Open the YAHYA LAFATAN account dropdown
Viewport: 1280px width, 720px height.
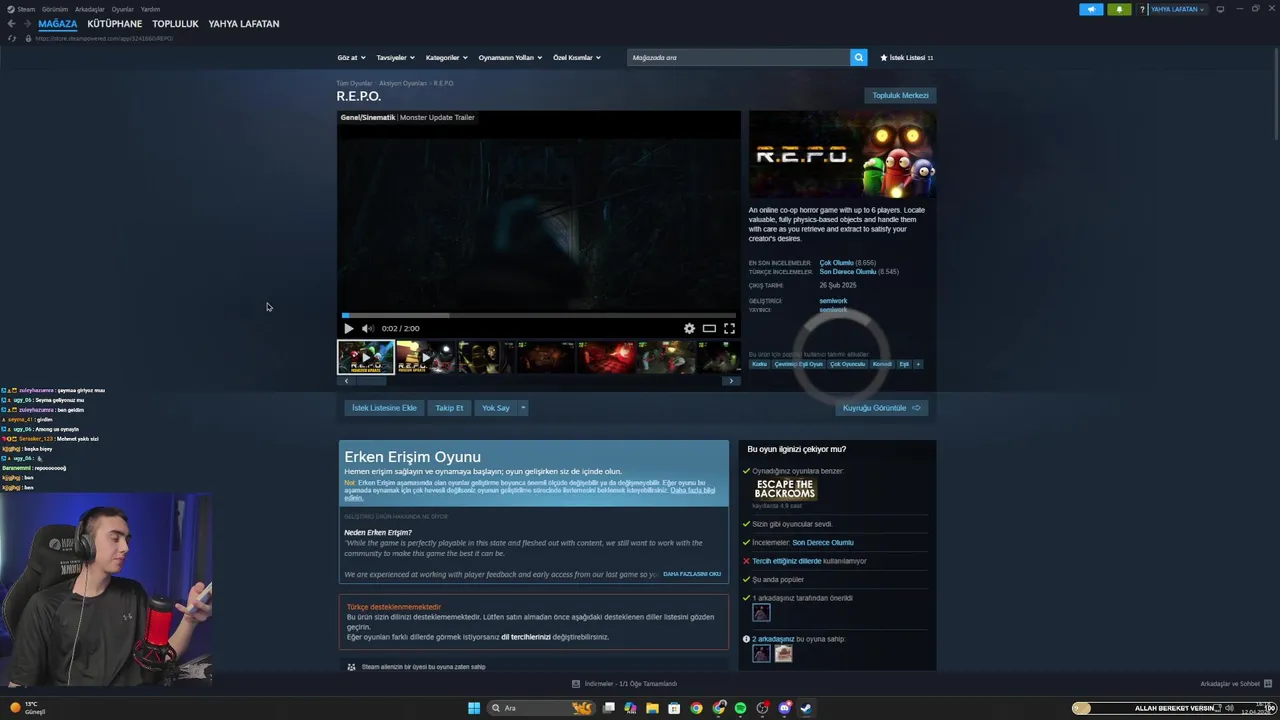point(1178,9)
